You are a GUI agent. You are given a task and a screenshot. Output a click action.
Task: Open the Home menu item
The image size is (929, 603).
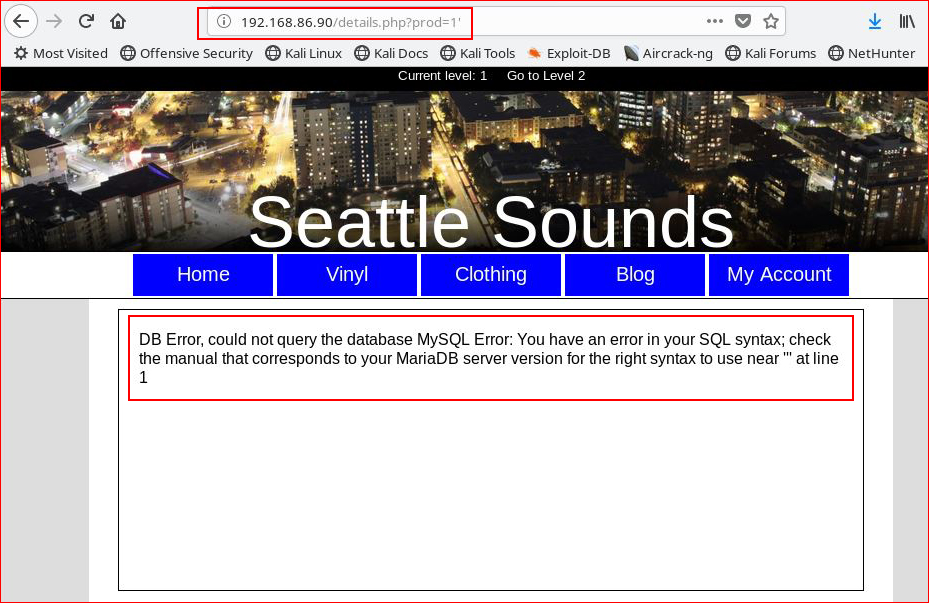203,275
